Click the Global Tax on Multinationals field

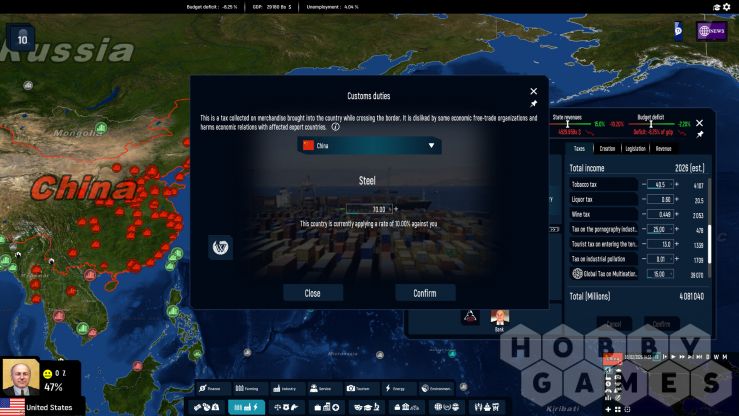(x=660, y=274)
